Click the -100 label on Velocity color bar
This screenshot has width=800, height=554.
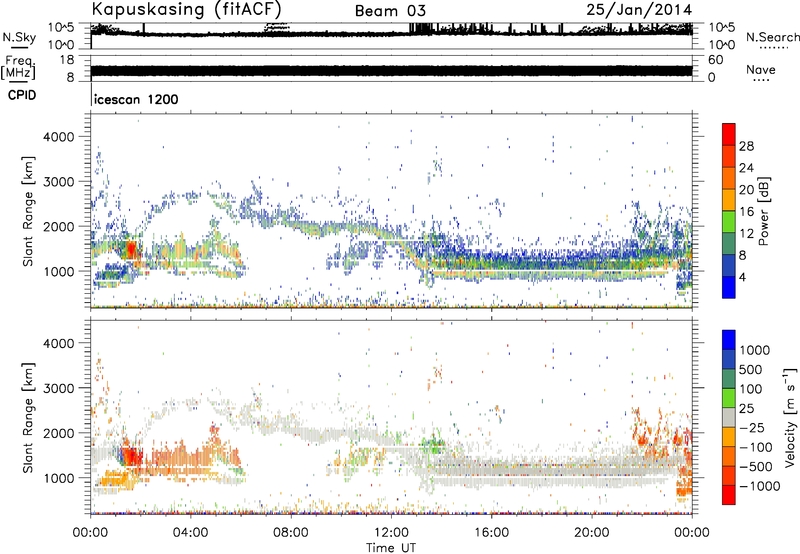click(x=756, y=447)
